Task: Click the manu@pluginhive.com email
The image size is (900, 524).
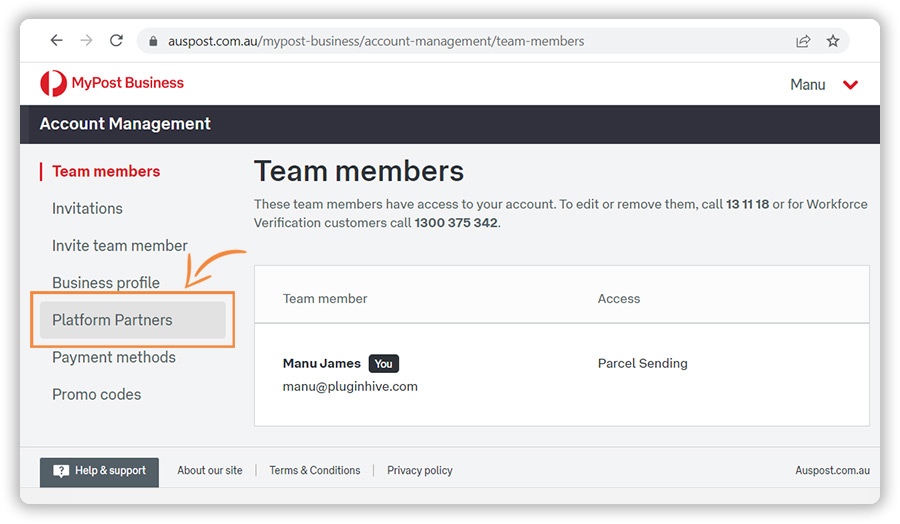Action: coord(350,387)
